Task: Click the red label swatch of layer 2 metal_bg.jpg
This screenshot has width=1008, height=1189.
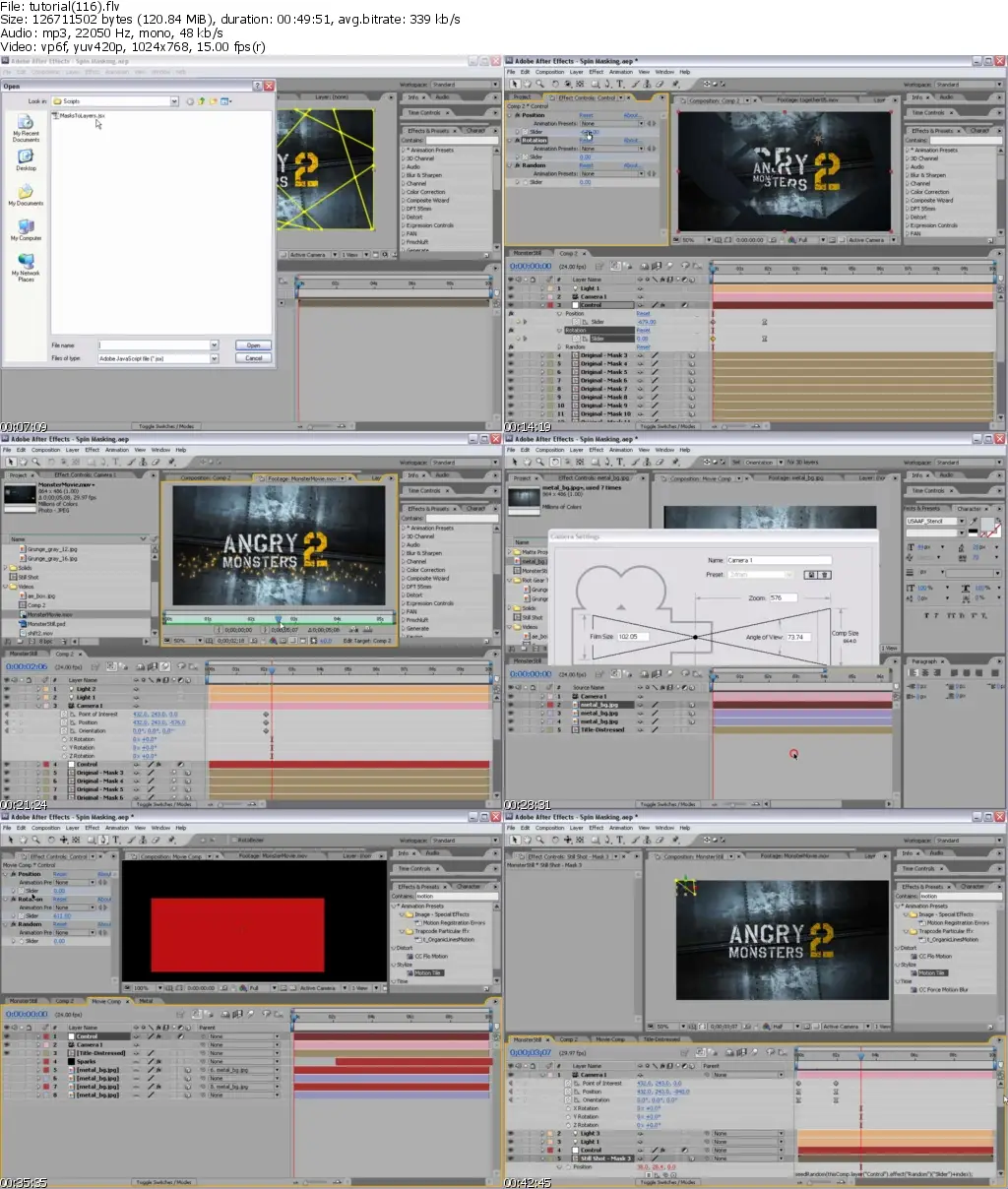Action: tap(550, 705)
